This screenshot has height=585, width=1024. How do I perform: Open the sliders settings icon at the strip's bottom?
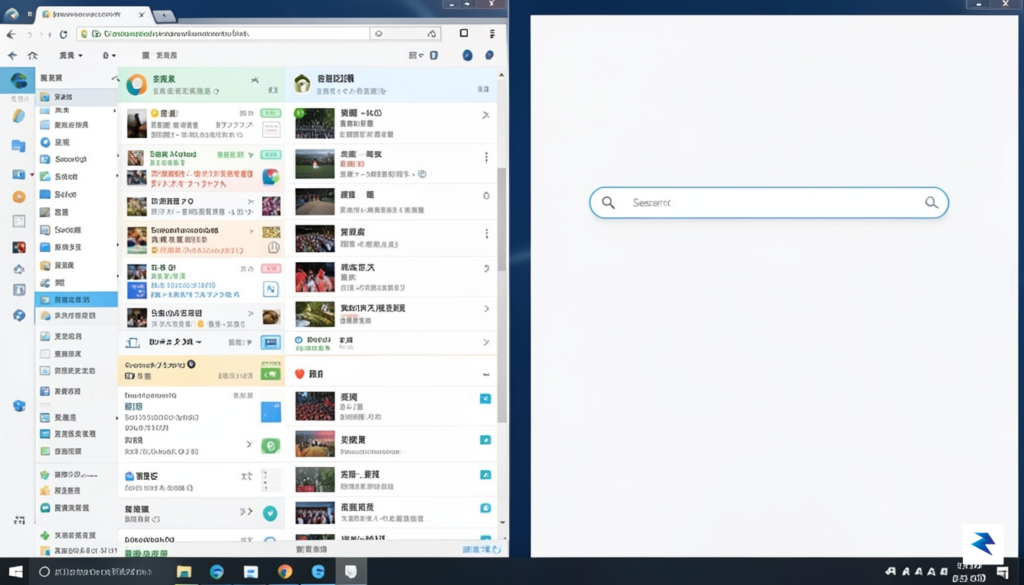(19, 520)
